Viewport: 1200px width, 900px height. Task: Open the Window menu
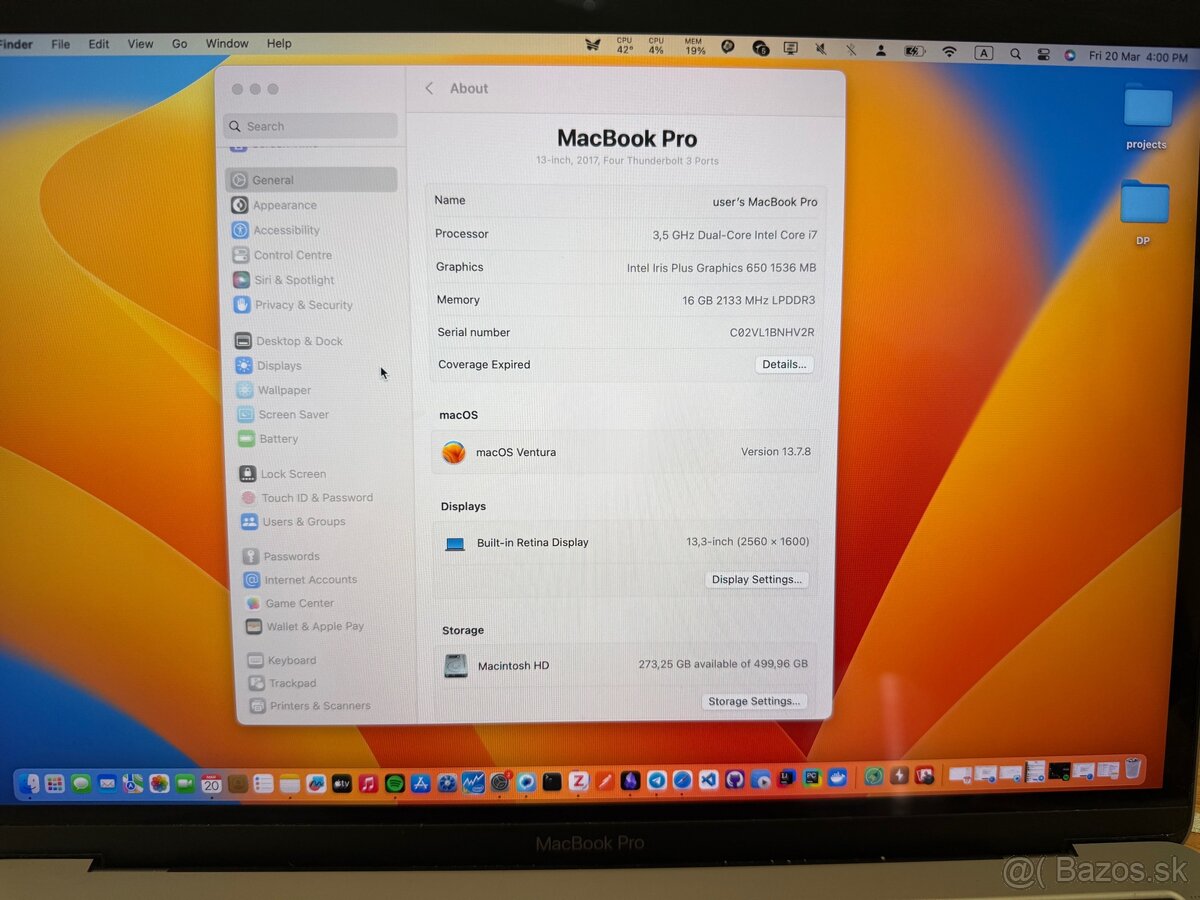[227, 43]
